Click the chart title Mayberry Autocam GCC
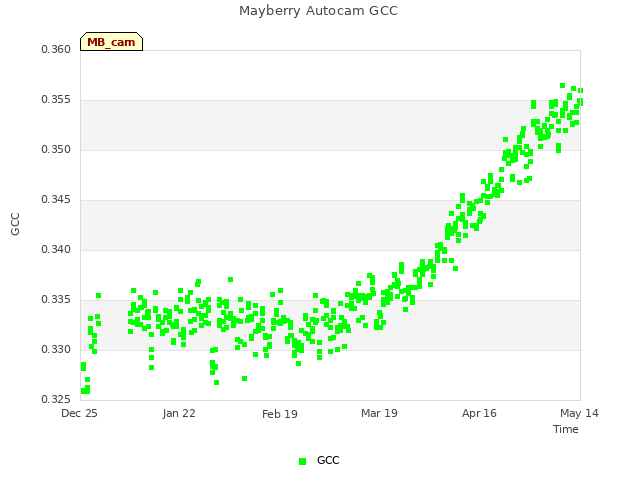 point(318,11)
